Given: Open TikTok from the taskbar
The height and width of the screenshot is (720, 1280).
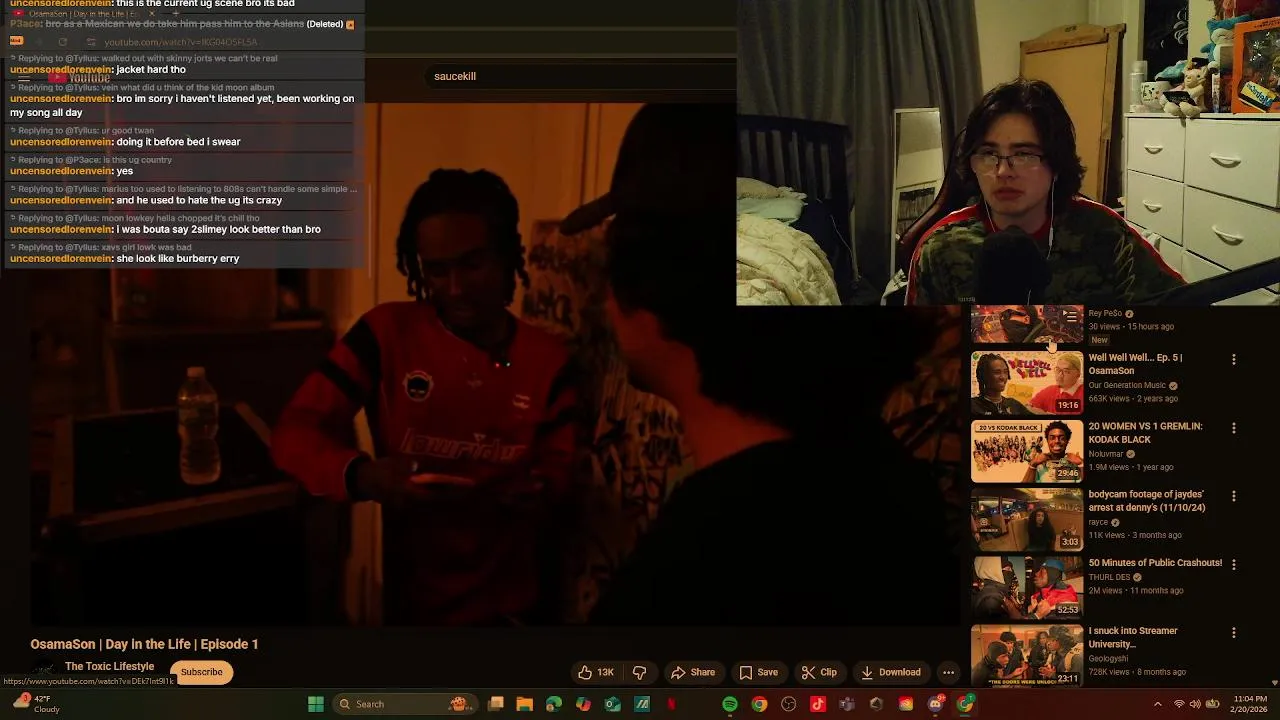Looking at the screenshot, I should 818,704.
